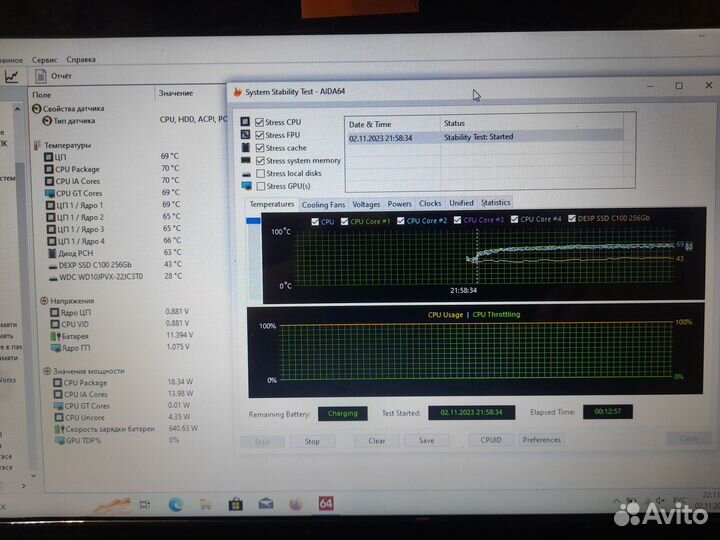
Task: Click the down arrow of left tree scrollbar
Action: (34, 476)
